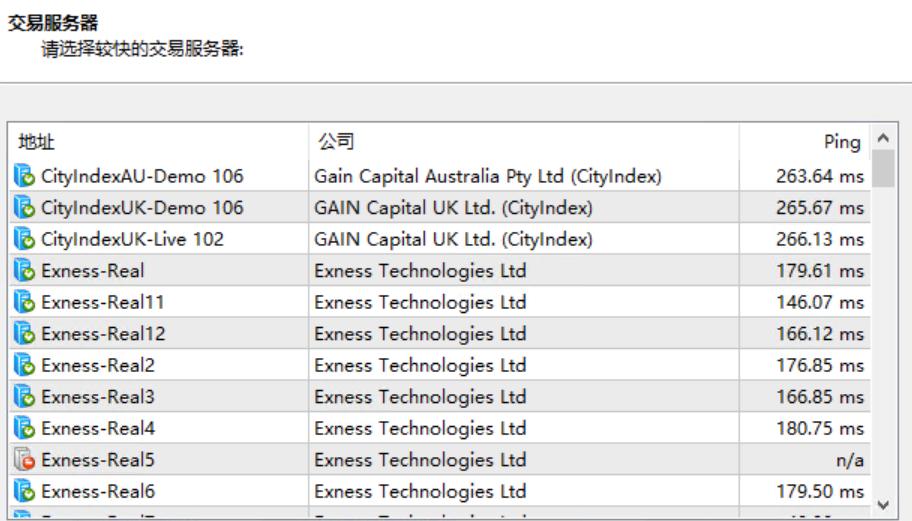
Task: Click the CityIndexUK-Live 102 server icon
Action: coord(24,239)
